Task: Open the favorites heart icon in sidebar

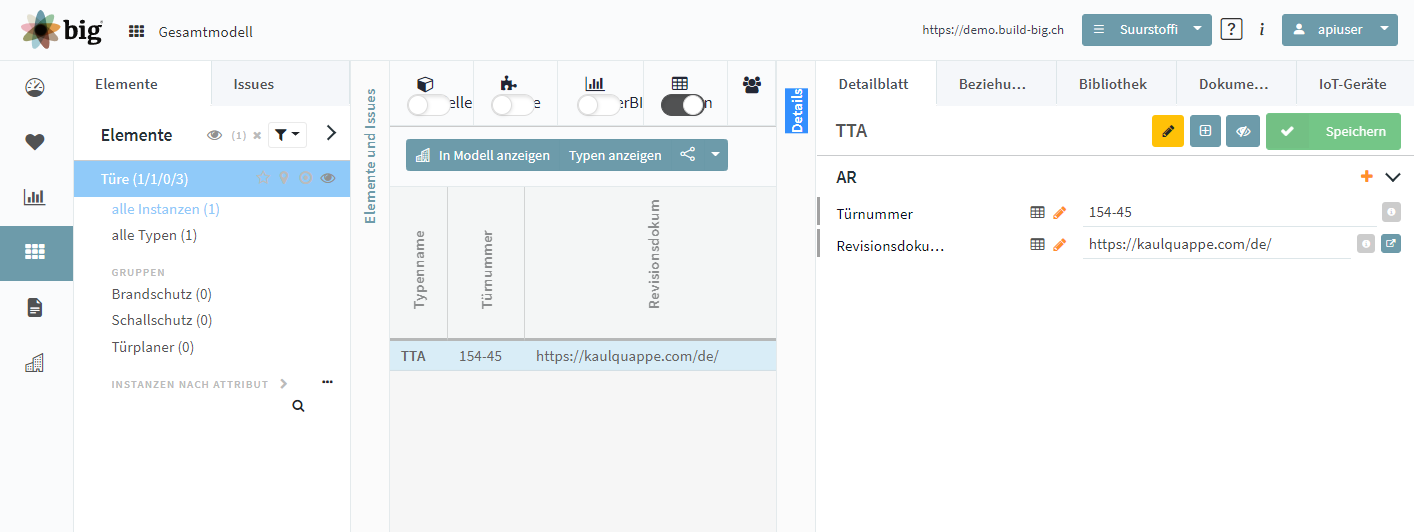Action: pyautogui.click(x=35, y=142)
